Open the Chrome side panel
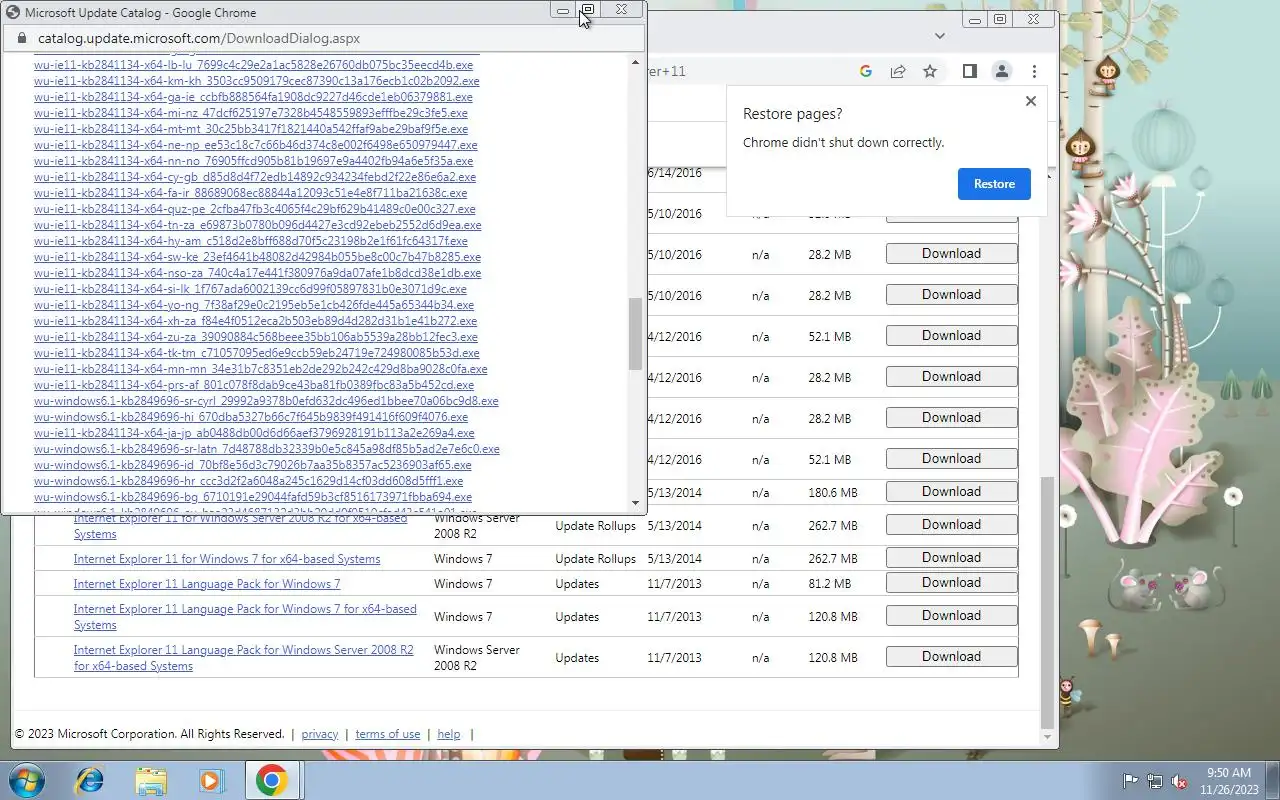 coord(969,71)
